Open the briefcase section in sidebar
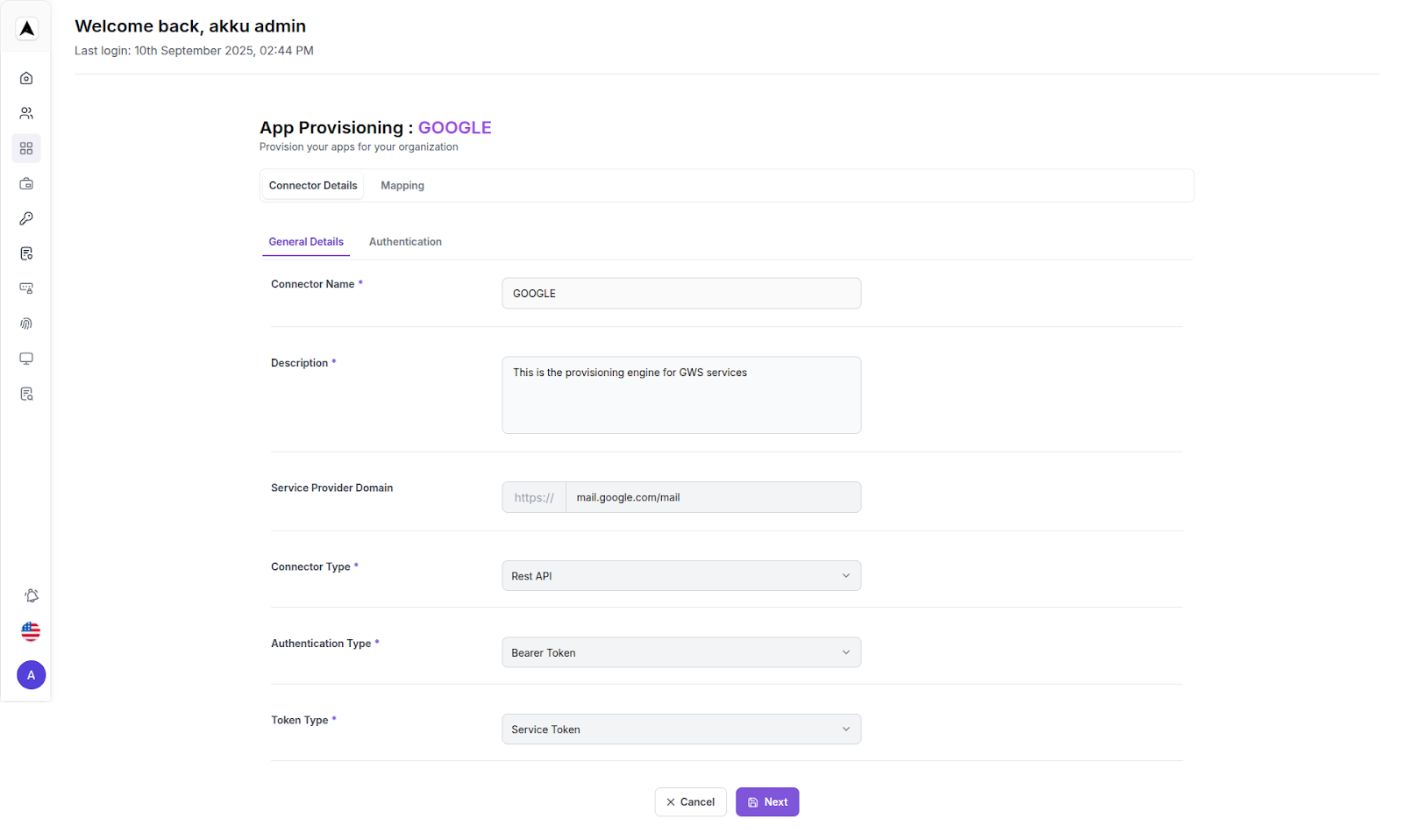 click(26, 183)
